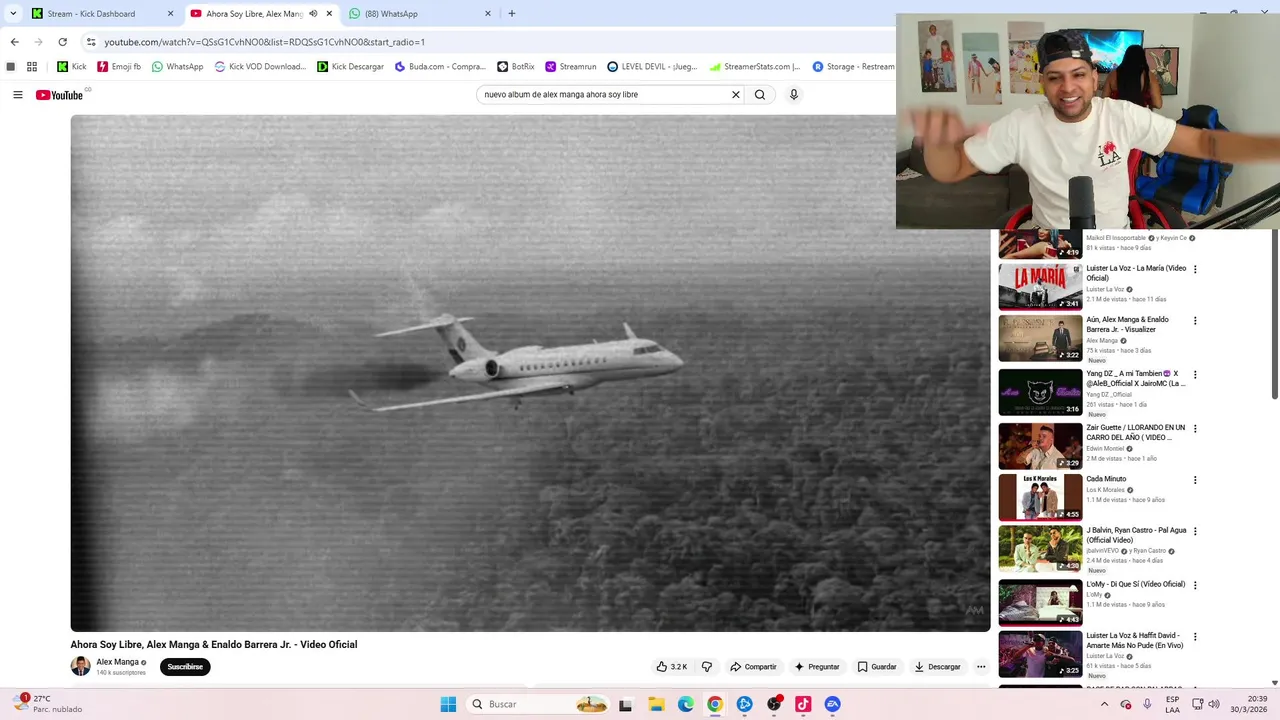Open options for J Balvin Pal Agua video
Image resolution: width=1280 pixels, height=720 pixels.
(x=1195, y=532)
